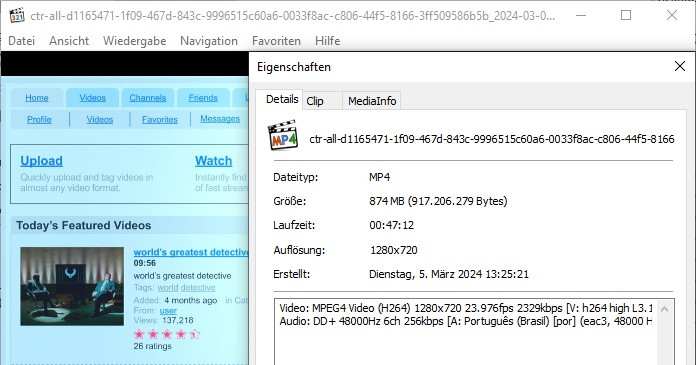Click the MP4 file type icon
The height and width of the screenshot is (365, 696).
pyautogui.click(x=282, y=135)
